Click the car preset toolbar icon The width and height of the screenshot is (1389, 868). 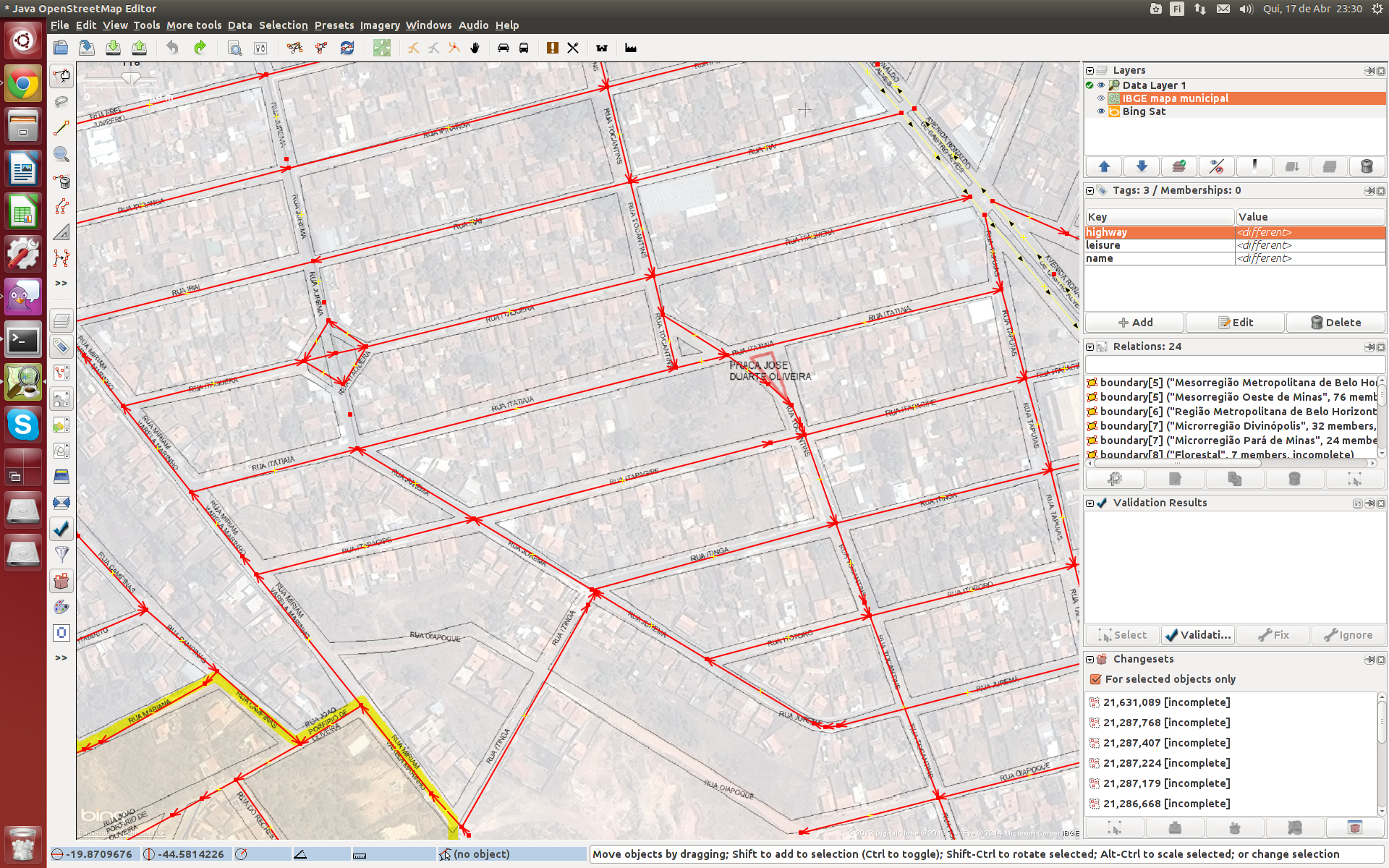tap(504, 48)
